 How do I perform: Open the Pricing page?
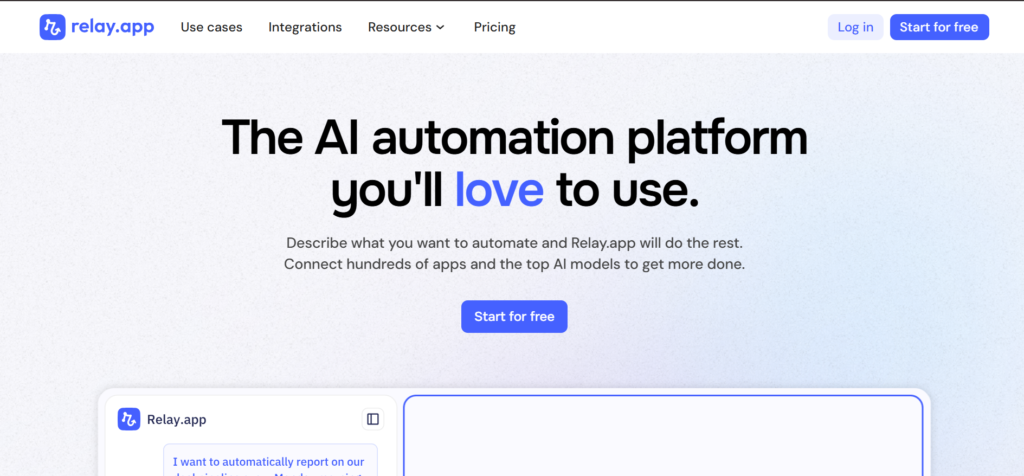tap(494, 27)
